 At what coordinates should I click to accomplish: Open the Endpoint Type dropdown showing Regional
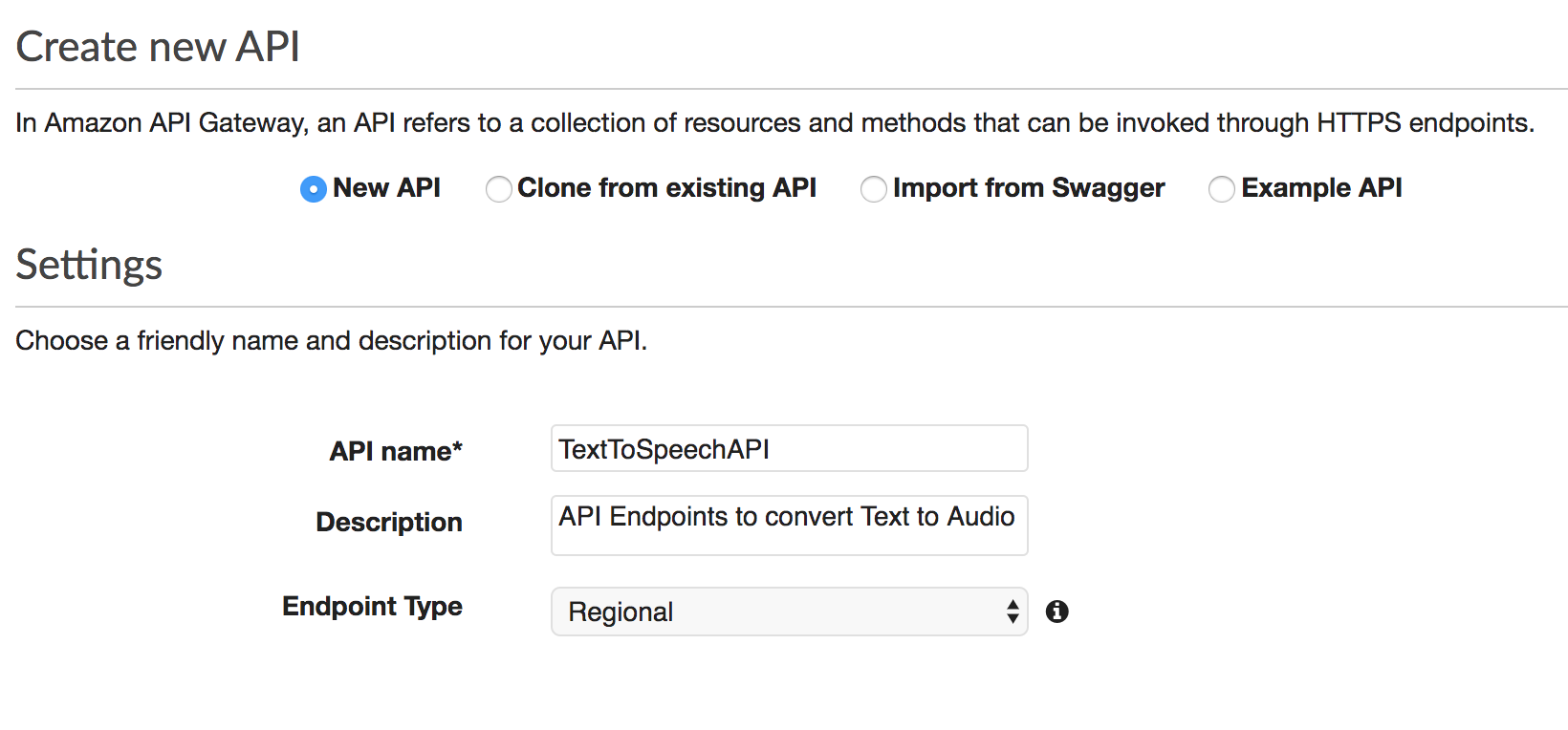[789, 612]
